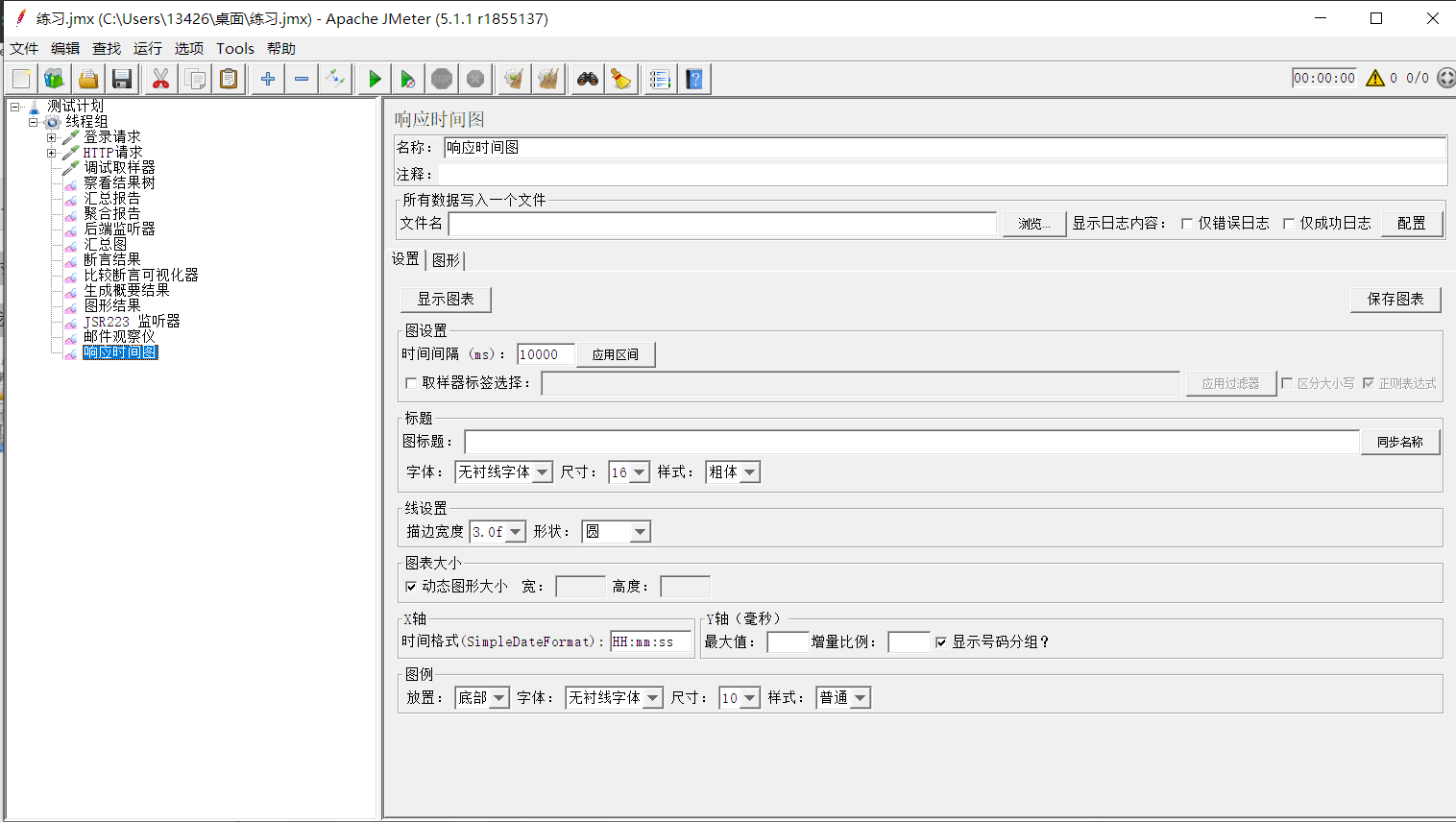Screen dimensions: 1456x822
Task: Click the Stop test toolbar icon
Action: point(442,79)
